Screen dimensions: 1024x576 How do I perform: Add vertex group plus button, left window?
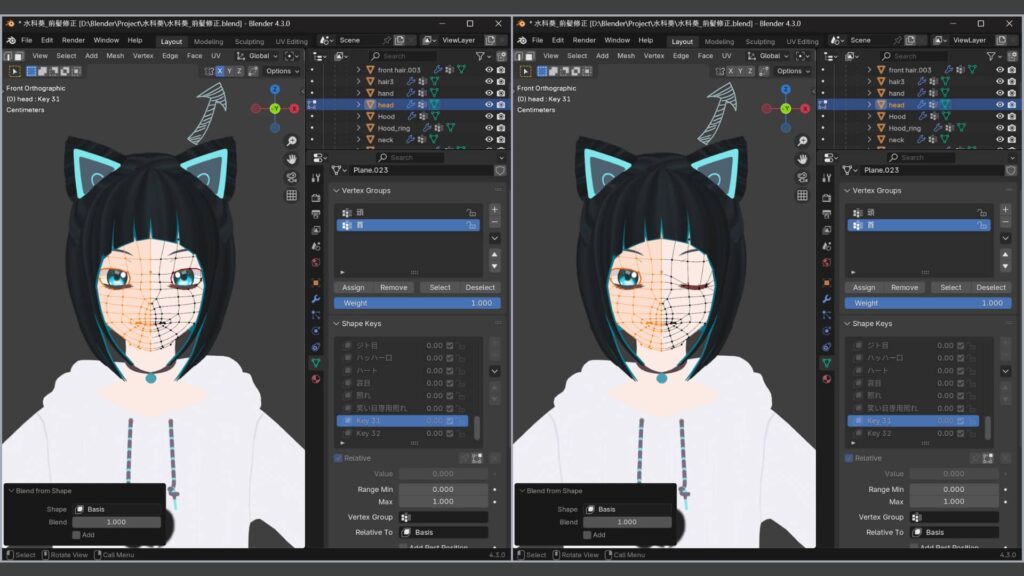(494, 210)
